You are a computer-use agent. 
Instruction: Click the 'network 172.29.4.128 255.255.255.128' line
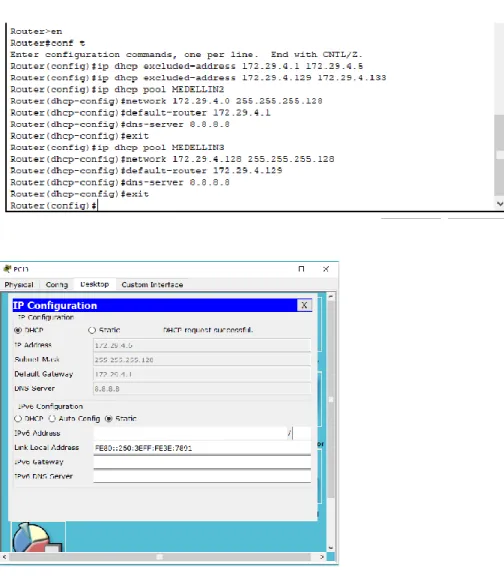click(172, 159)
